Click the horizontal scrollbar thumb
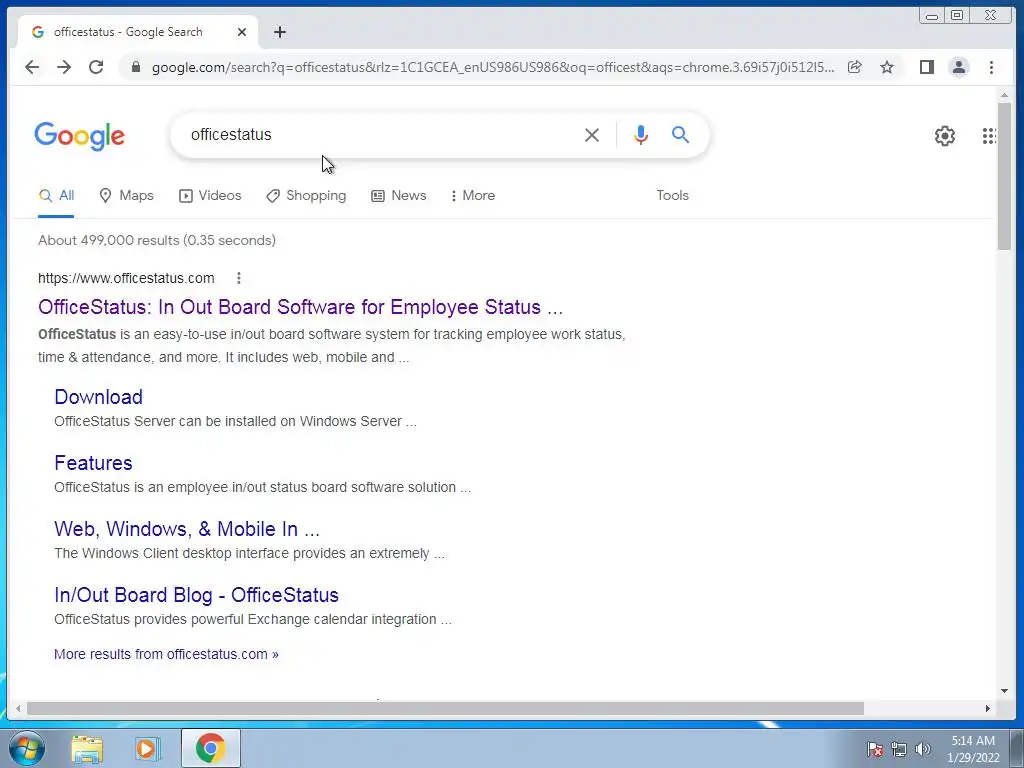 tap(445, 709)
